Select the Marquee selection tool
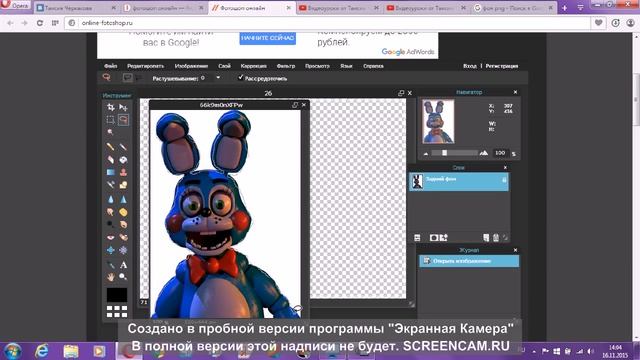This screenshot has width=640, height=360. pyautogui.click(x=111, y=120)
